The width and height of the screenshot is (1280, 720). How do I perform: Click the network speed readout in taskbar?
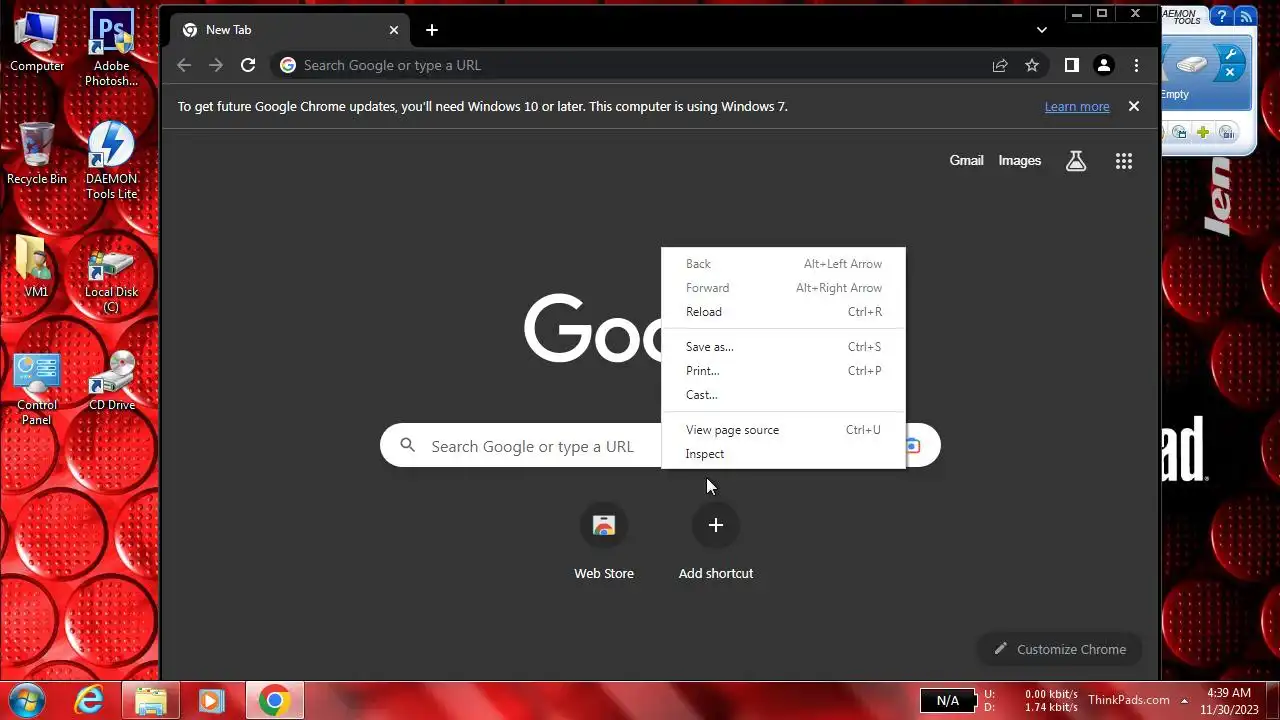(x=1031, y=700)
